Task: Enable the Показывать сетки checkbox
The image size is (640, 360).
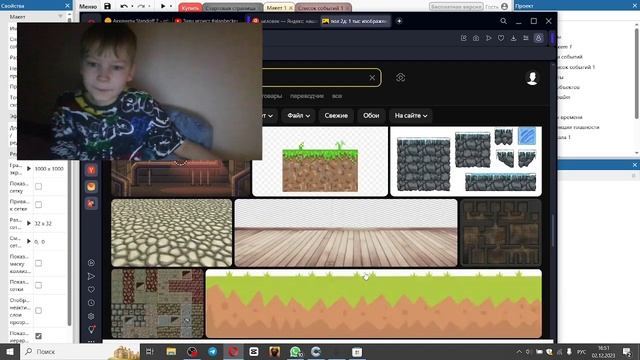Action: (38, 285)
